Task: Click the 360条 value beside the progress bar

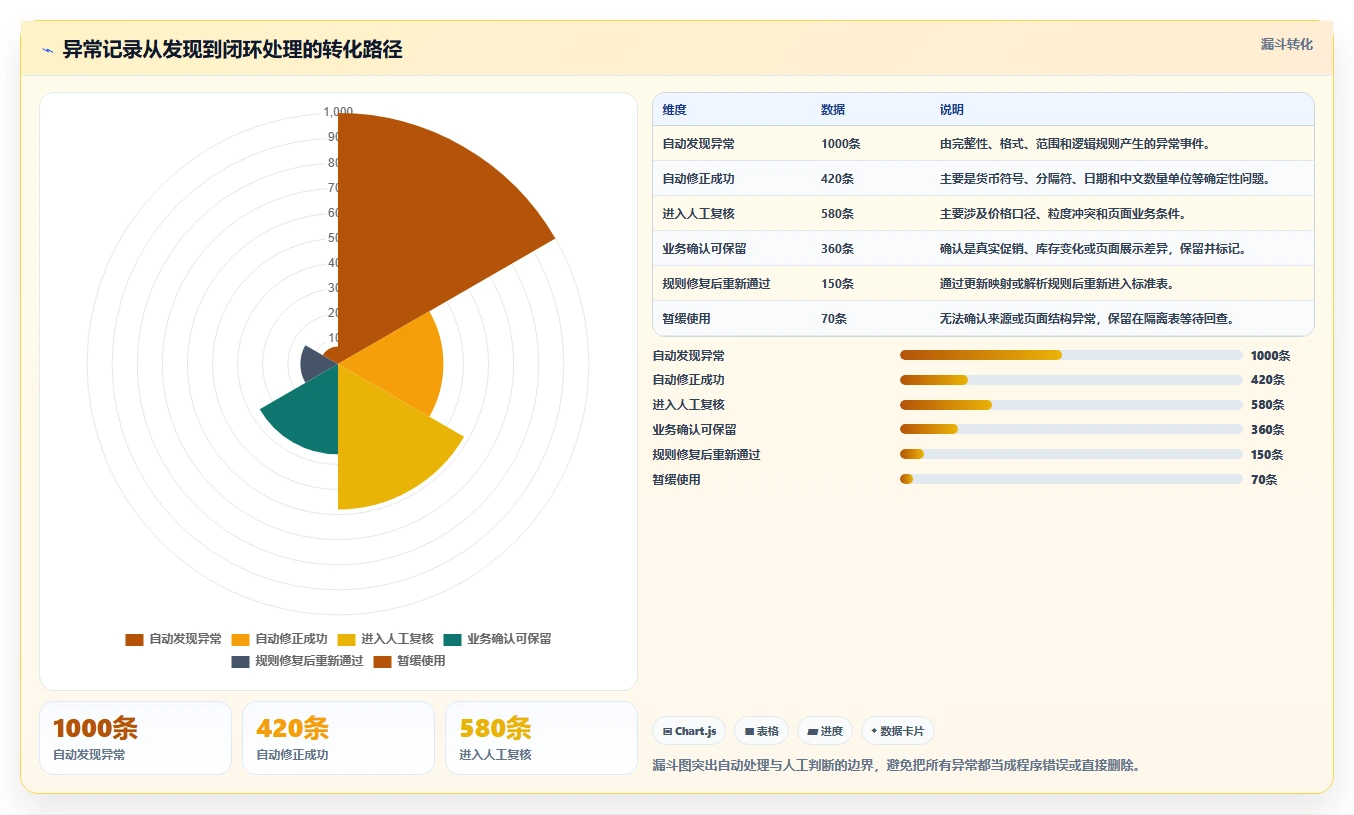Action: tap(1267, 430)
